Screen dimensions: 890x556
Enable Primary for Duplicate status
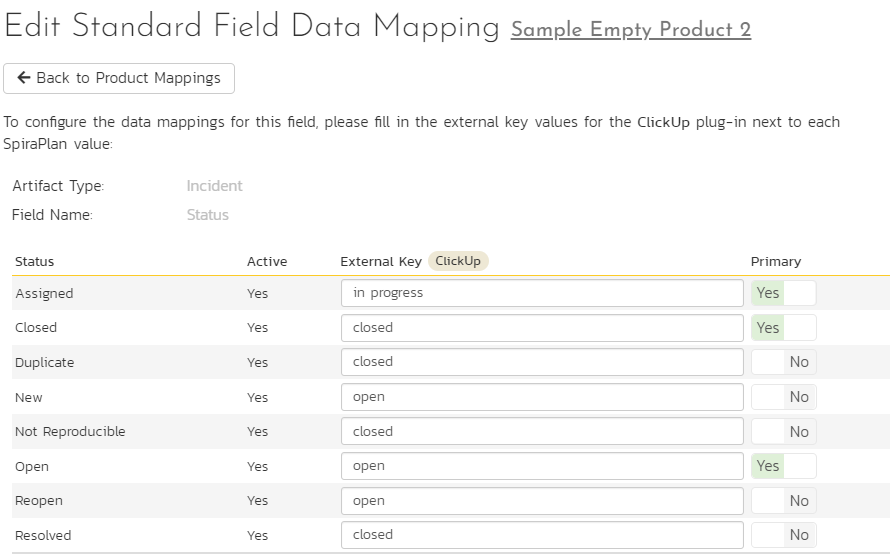783,362
